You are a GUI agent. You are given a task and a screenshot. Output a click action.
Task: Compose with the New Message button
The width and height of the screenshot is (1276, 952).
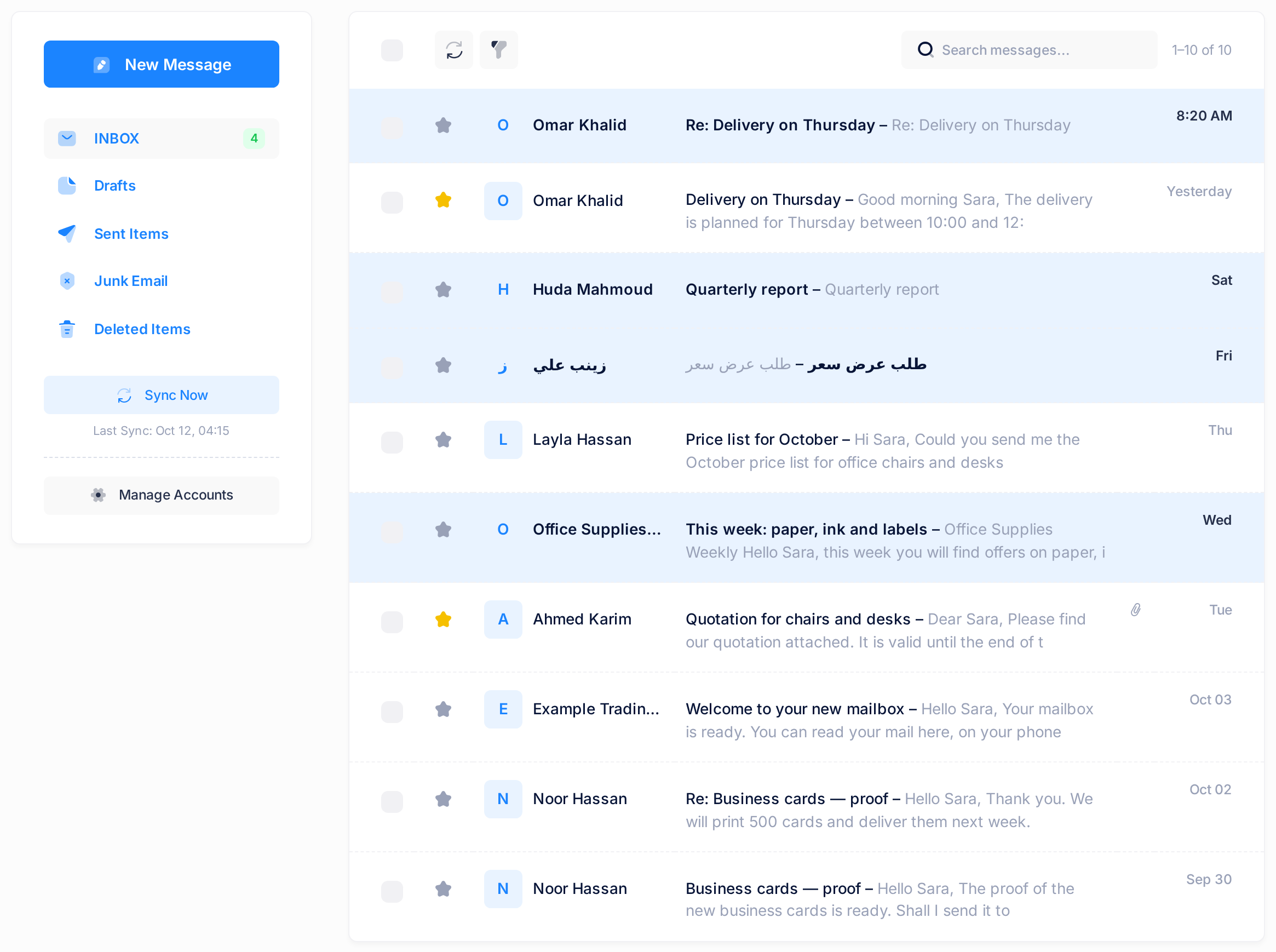click(162, 64)
